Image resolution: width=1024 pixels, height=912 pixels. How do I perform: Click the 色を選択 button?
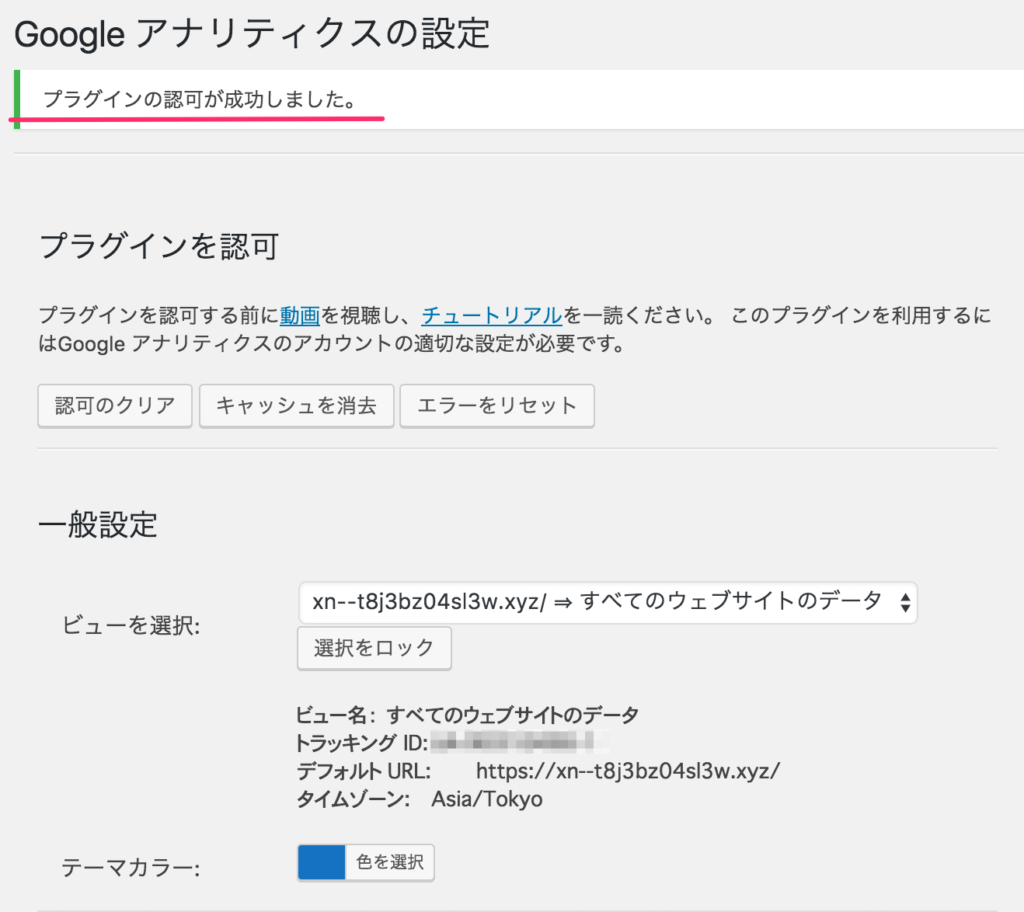[390, 862]
